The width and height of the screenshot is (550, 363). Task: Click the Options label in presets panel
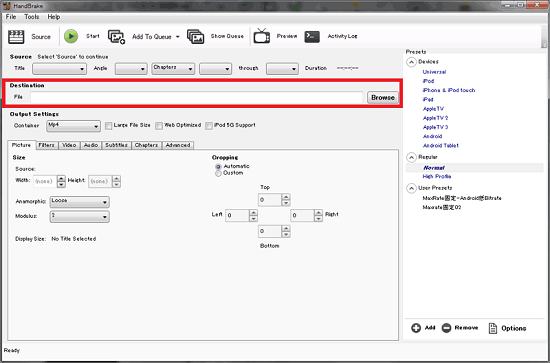514,328
